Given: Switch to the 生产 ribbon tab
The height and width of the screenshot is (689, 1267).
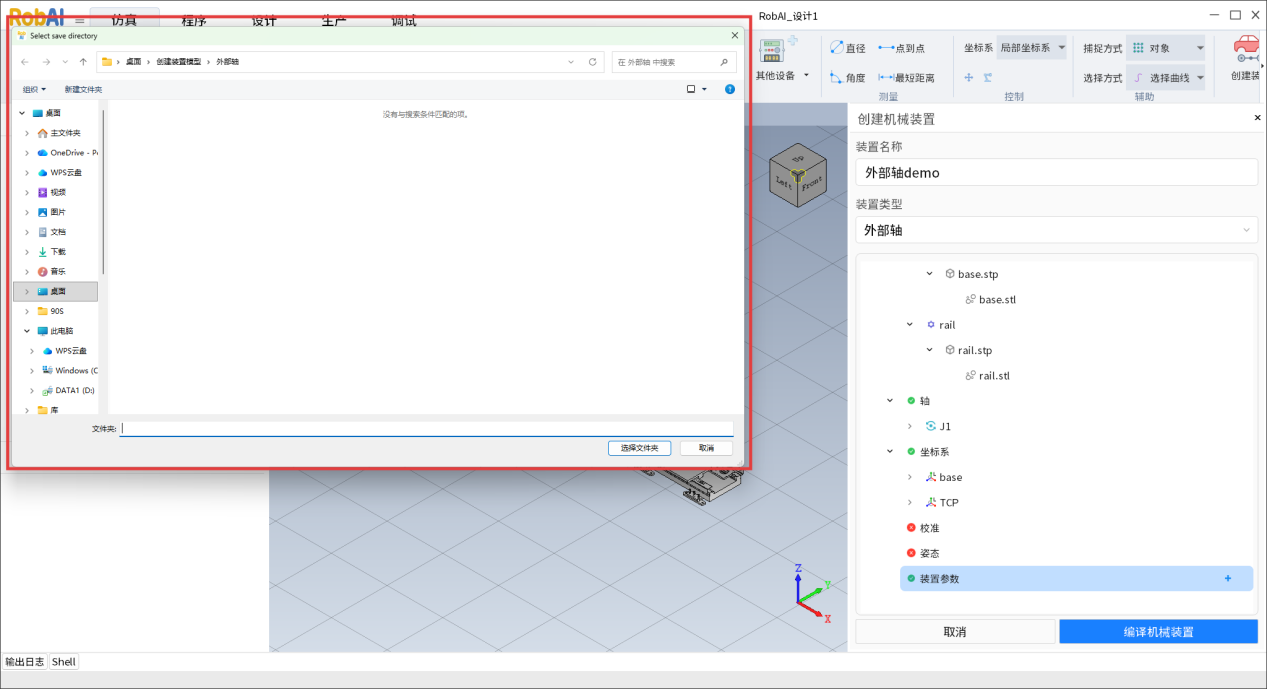Looking at the screenshot, I should [334, 20].
